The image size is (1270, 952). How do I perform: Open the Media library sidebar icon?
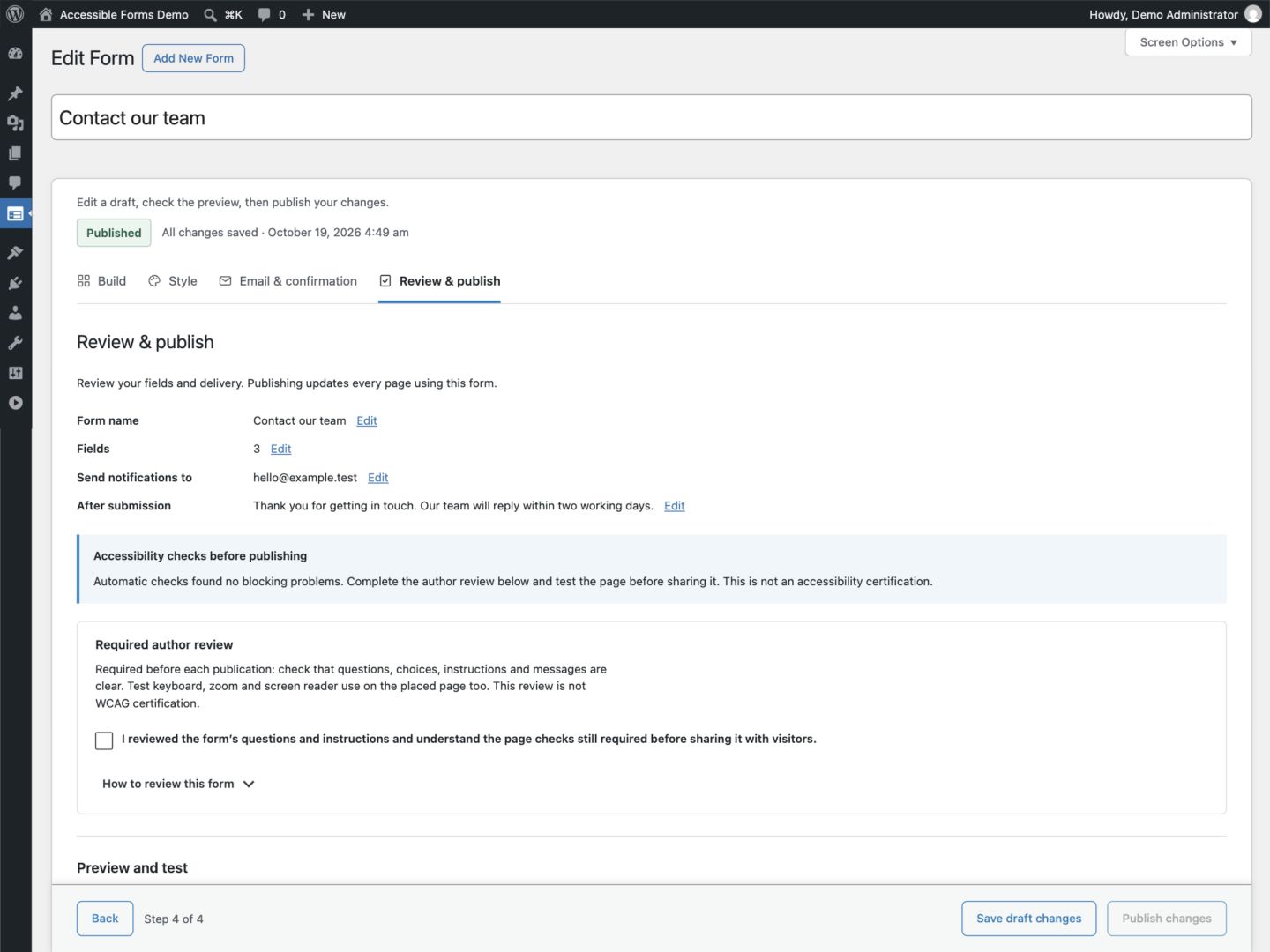point(15,123)
